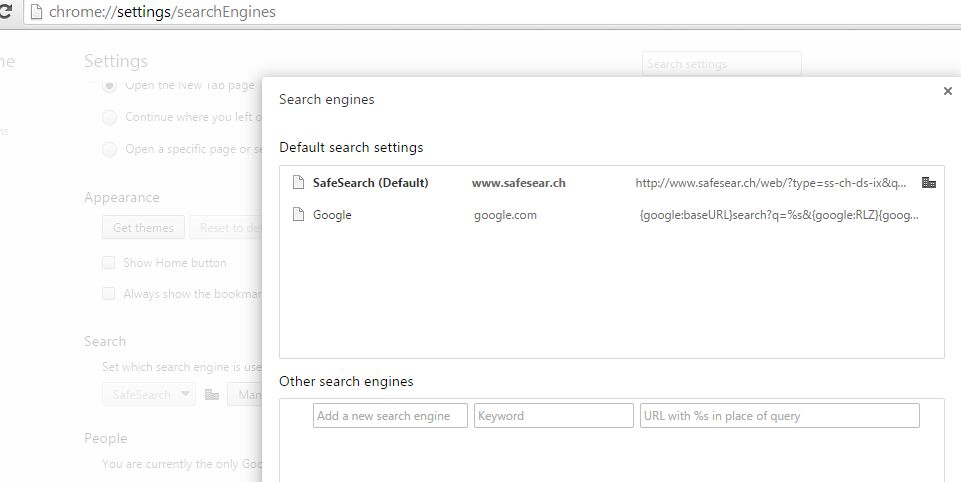961x482 pixels.
Task: Select the Open the New Tab page radio button
Action: (110, 86)
